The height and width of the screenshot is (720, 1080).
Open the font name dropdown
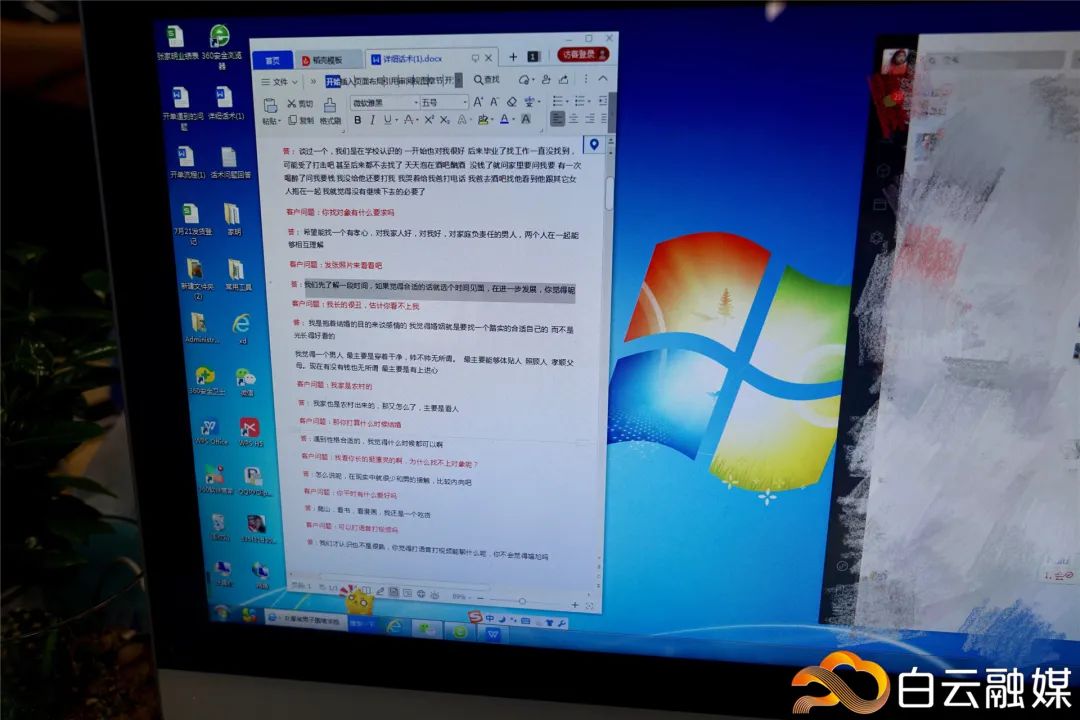pyautogui.click(x=383, y=103)
